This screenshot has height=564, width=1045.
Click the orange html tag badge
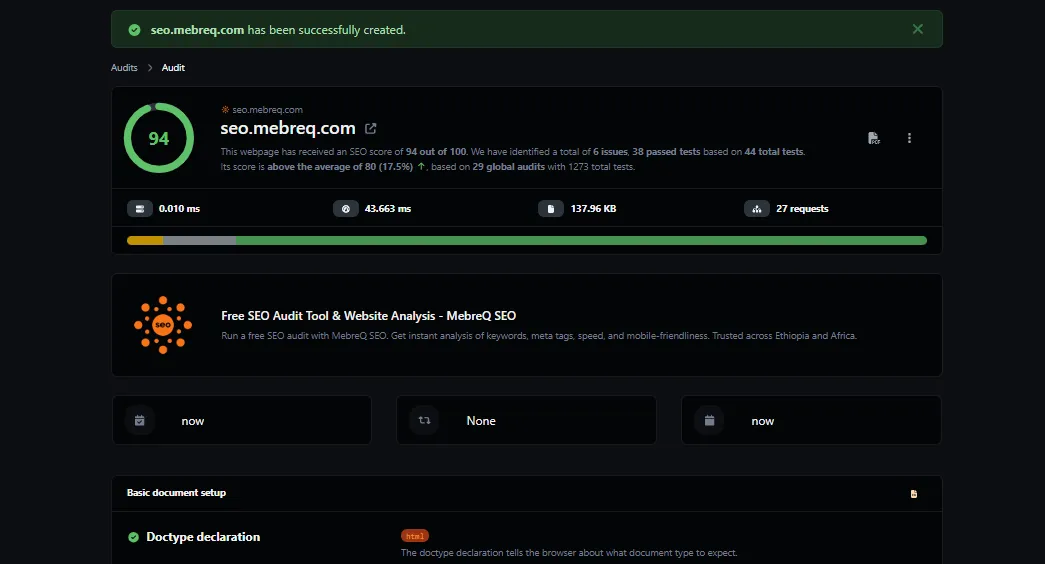pyautogui.click(x=415, y=536)
